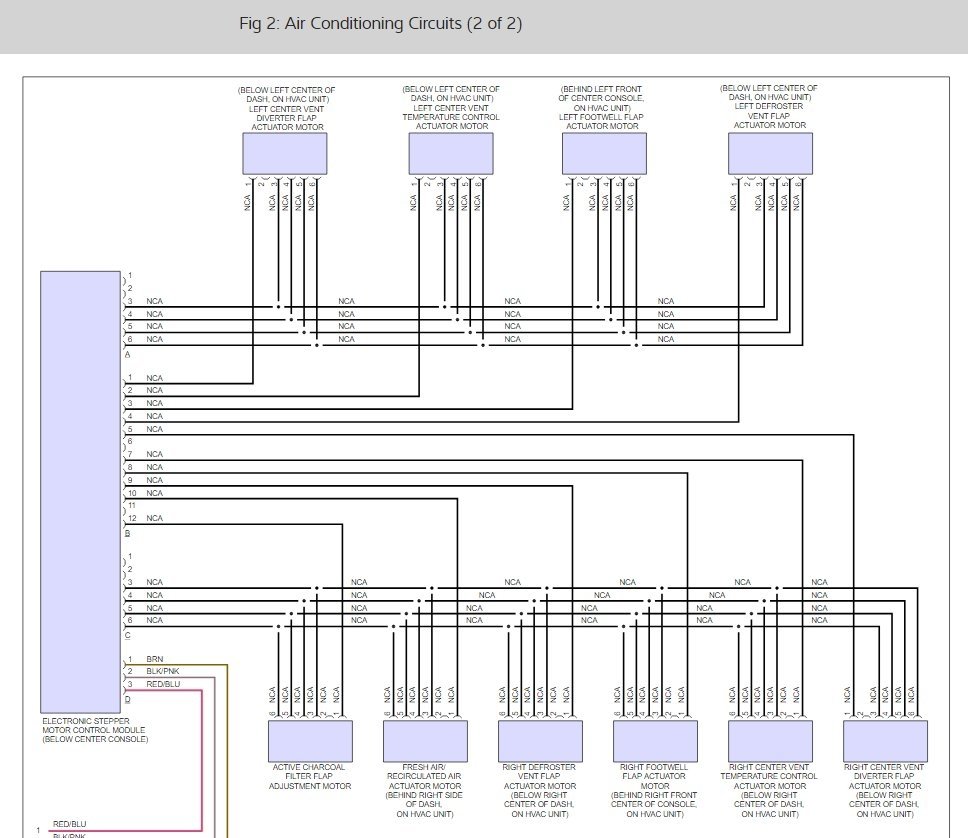
Task: Click the RED/BLU wire label on connector D pin 3
Action: point(163,684)
